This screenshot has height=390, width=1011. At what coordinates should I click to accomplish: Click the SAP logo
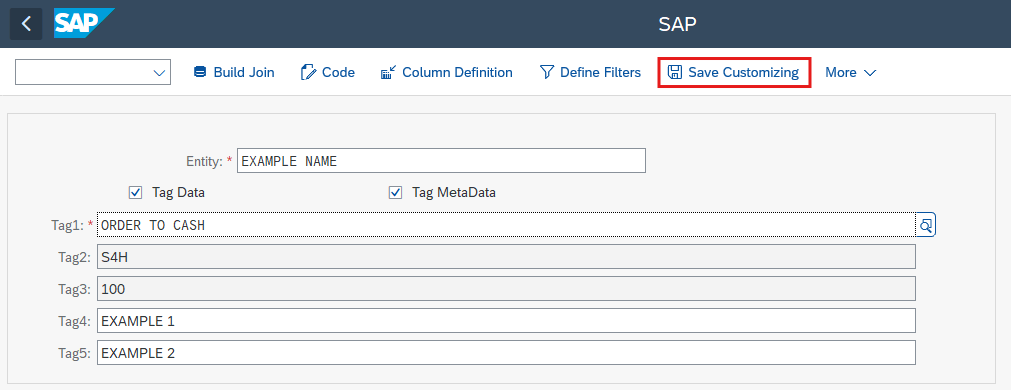coord(84,24)
